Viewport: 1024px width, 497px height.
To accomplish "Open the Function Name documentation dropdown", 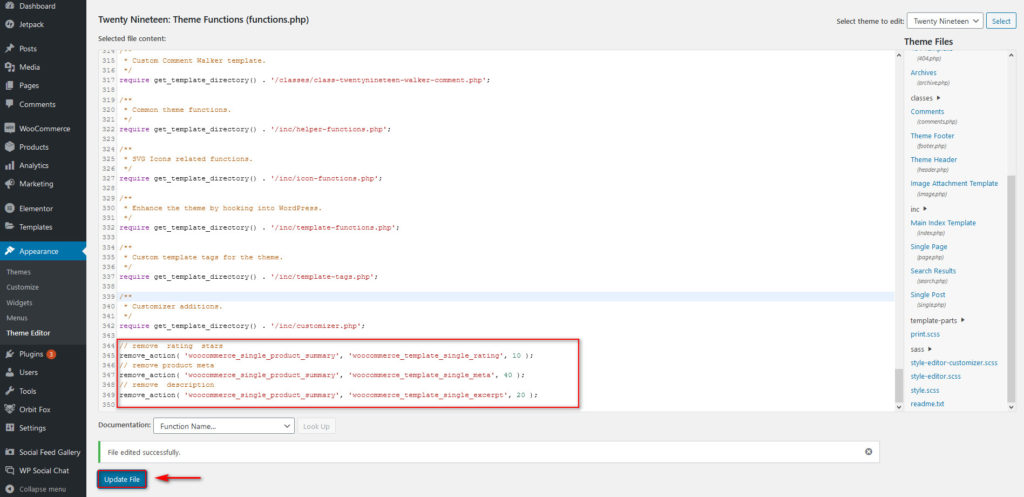I will (x=224, y=426).
